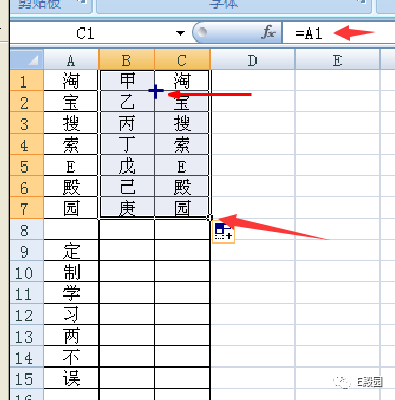Open the Name Box dropdown arrow
The width and height of the screenshot is (395, 400).
click(x=180, y=33)
